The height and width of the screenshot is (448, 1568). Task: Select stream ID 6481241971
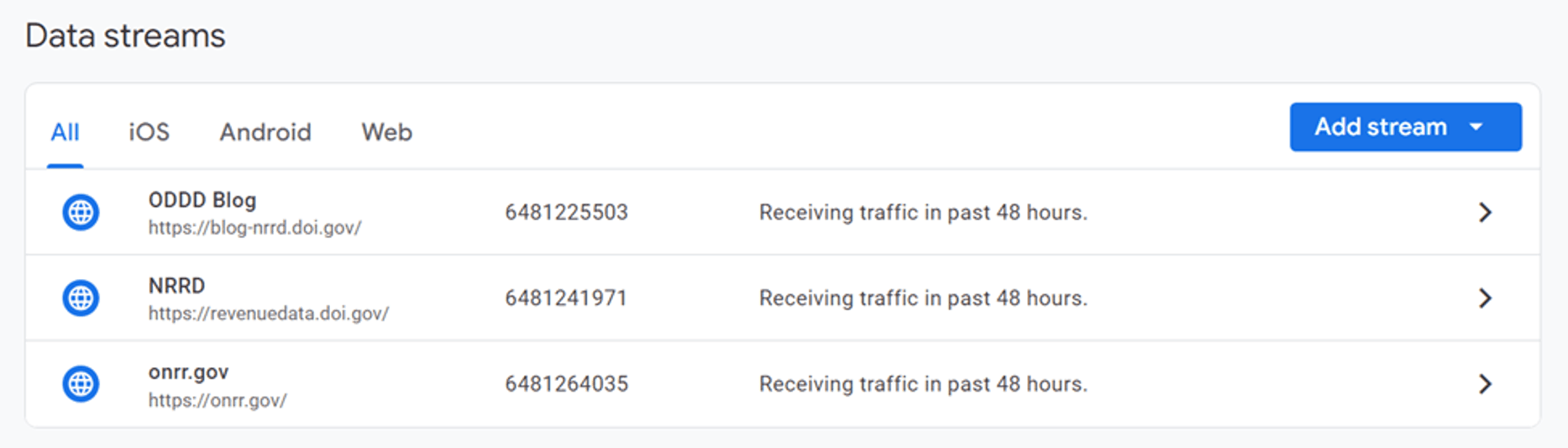(x=566, y=298)
